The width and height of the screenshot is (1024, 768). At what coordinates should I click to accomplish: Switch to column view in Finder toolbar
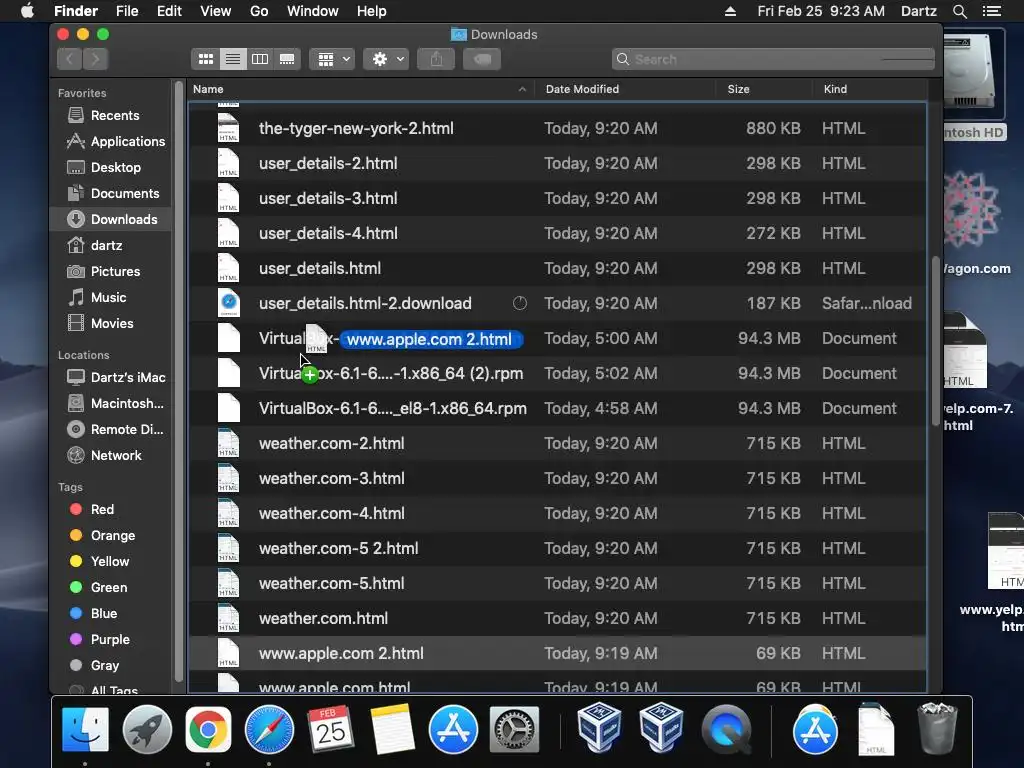[260, 59]
